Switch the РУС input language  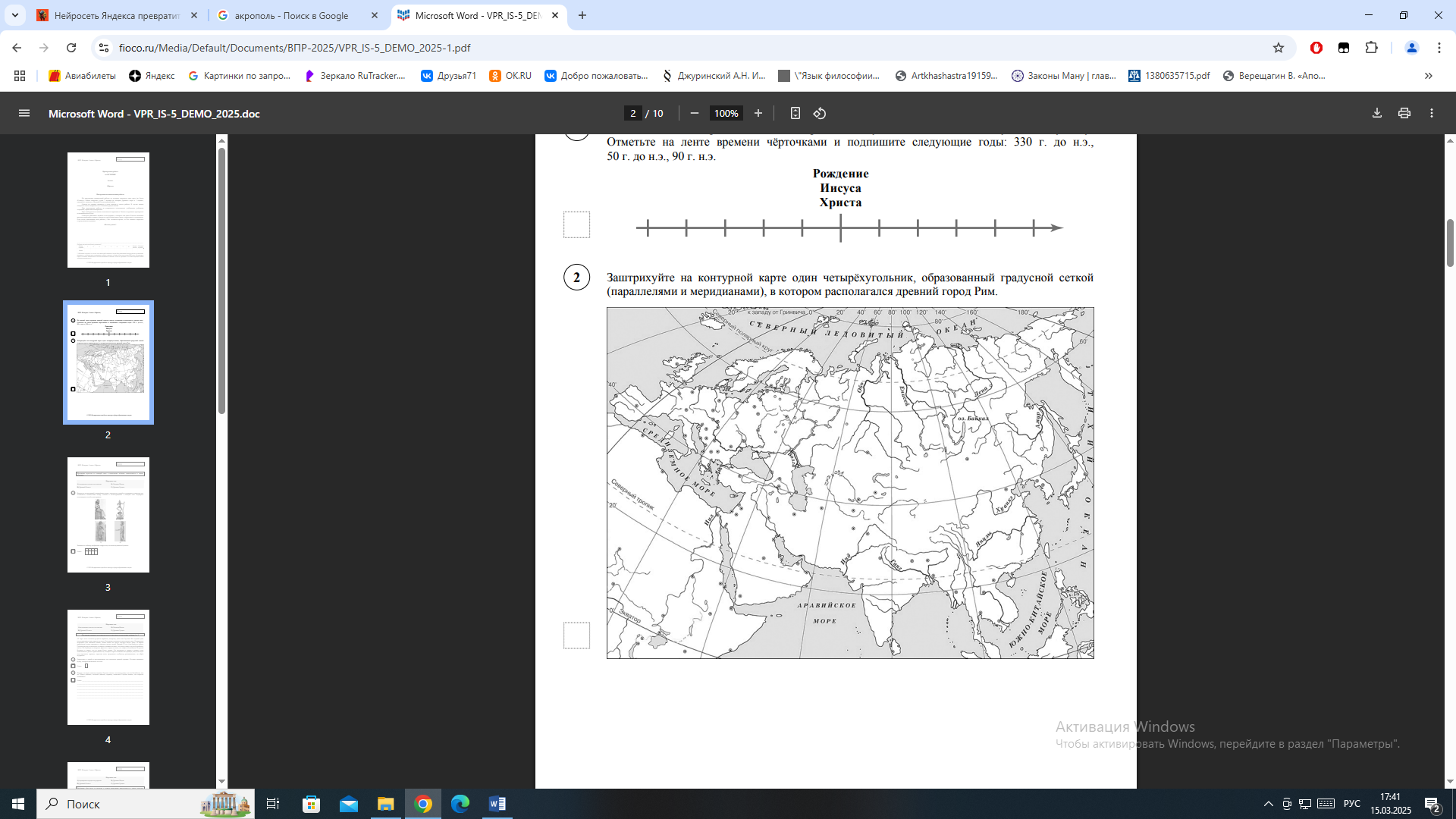[x=1351, y=804]
